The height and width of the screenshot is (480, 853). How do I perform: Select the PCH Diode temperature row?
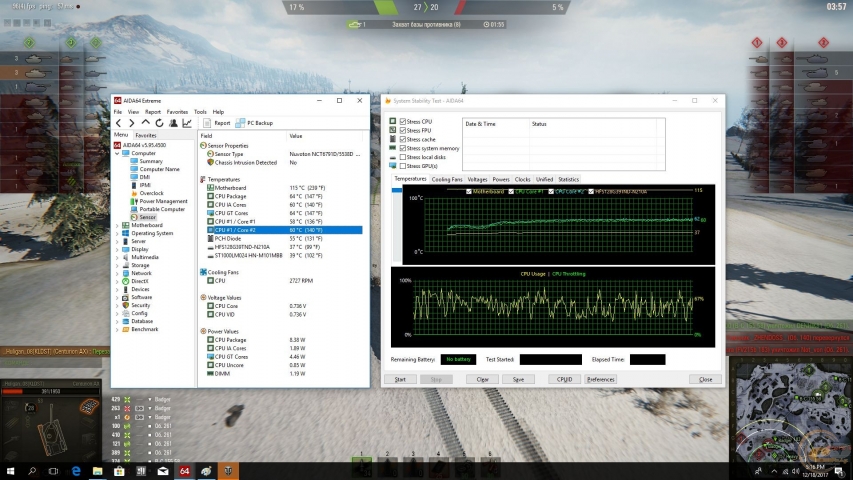pos(281,238)
